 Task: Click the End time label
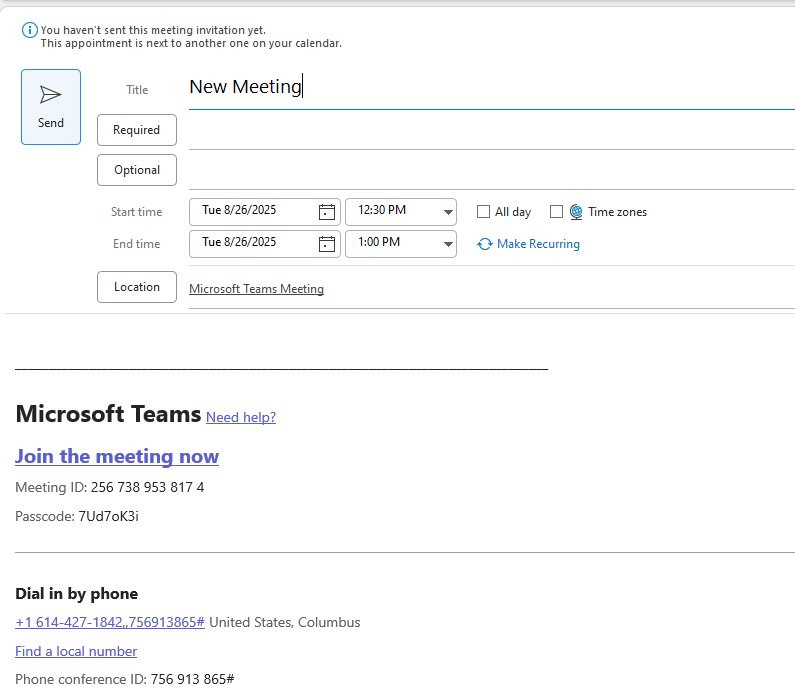(136, 244)
